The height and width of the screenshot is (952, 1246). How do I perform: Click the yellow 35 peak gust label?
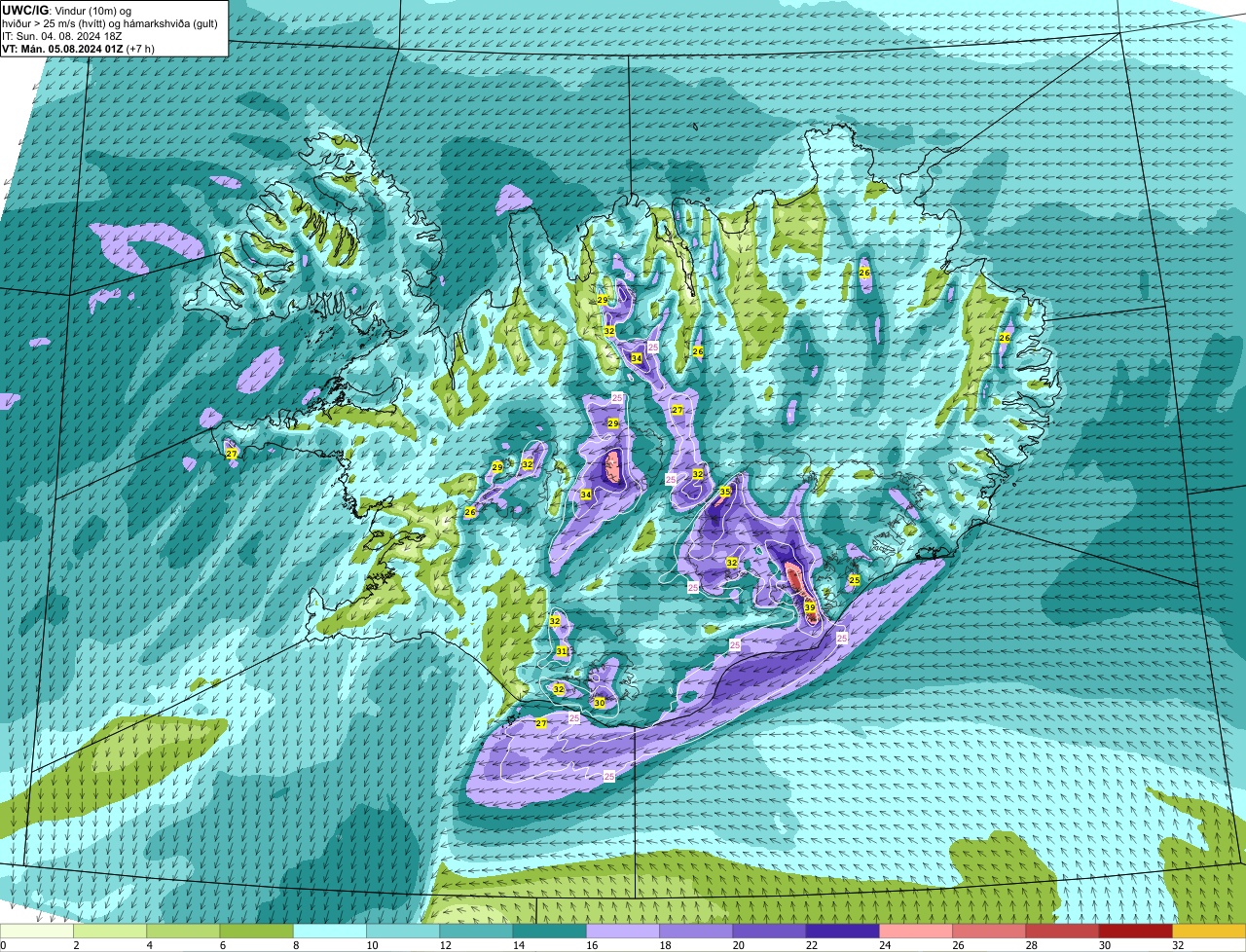tap(725, 492)
